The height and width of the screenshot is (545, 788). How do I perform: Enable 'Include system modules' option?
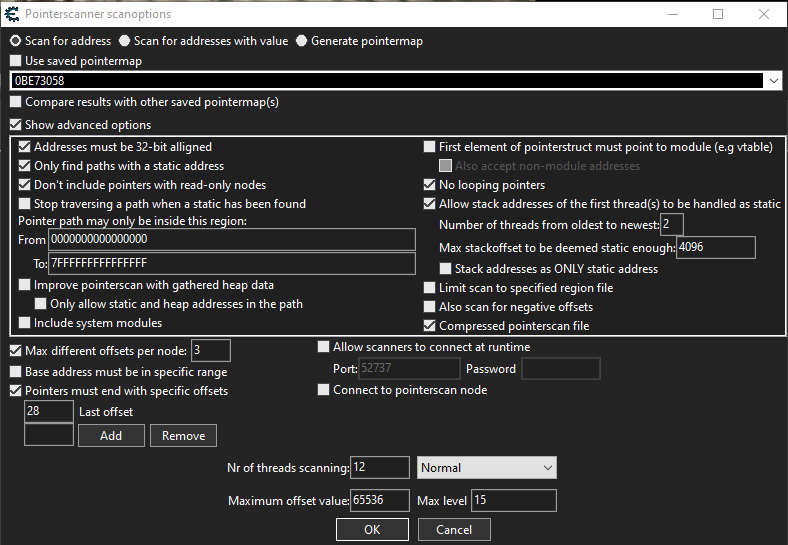[x=25, y=323]
